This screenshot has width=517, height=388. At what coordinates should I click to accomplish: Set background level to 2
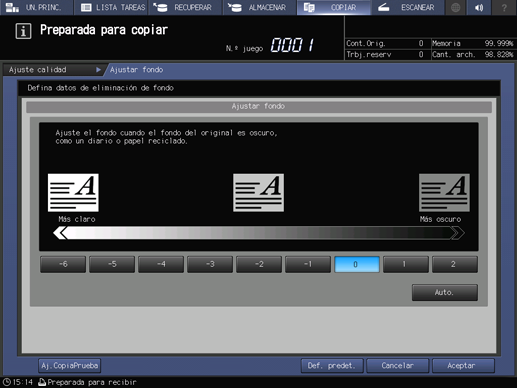point(455,264)
